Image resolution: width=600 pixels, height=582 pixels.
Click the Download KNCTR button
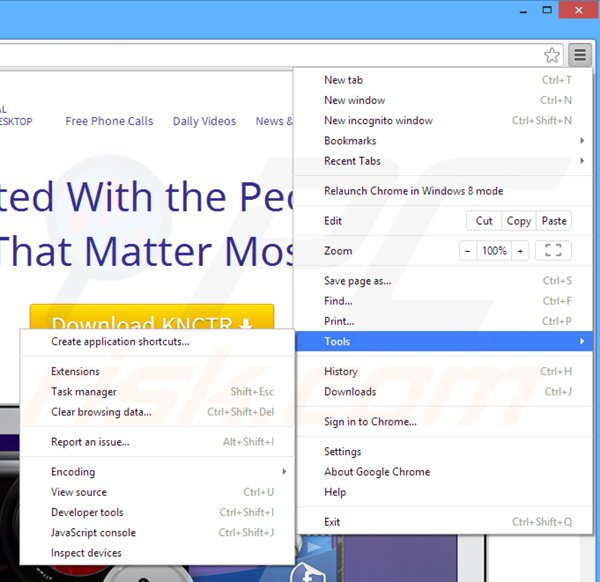click(151, 322)
